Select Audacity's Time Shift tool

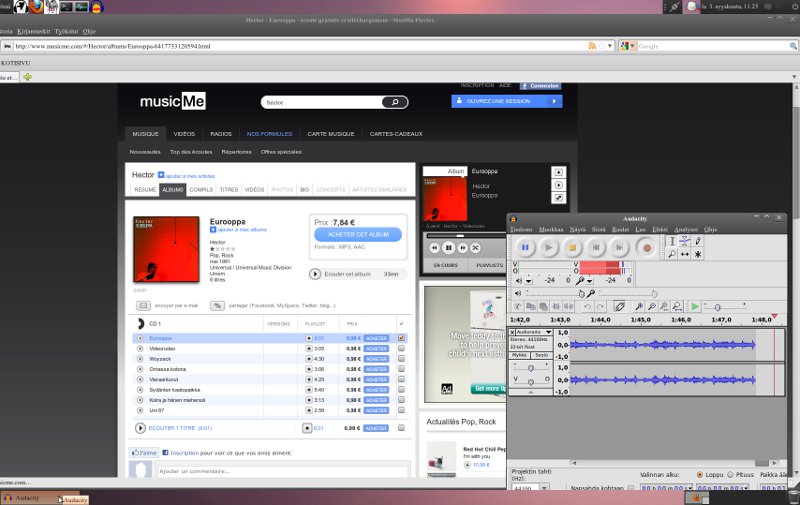[685, 254]
